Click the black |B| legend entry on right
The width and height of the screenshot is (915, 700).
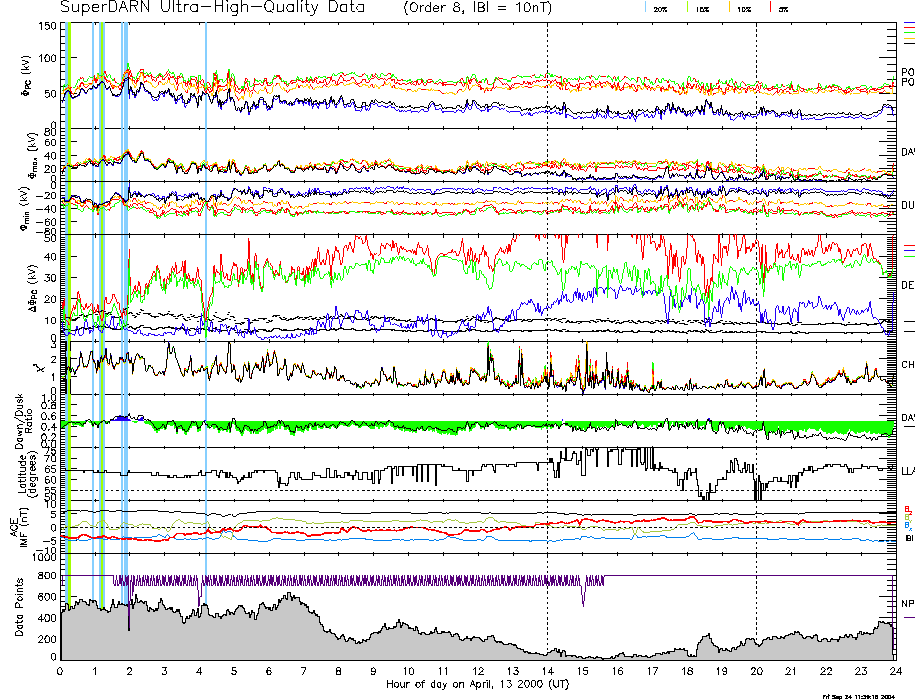pyautogui.click(x=908, y=539)
